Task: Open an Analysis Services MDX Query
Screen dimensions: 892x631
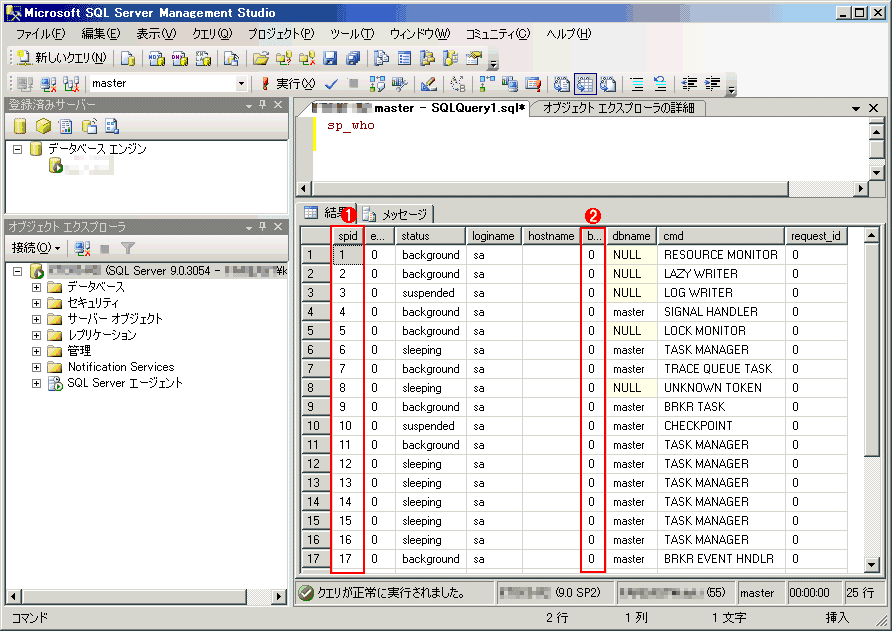Action: 156,58
